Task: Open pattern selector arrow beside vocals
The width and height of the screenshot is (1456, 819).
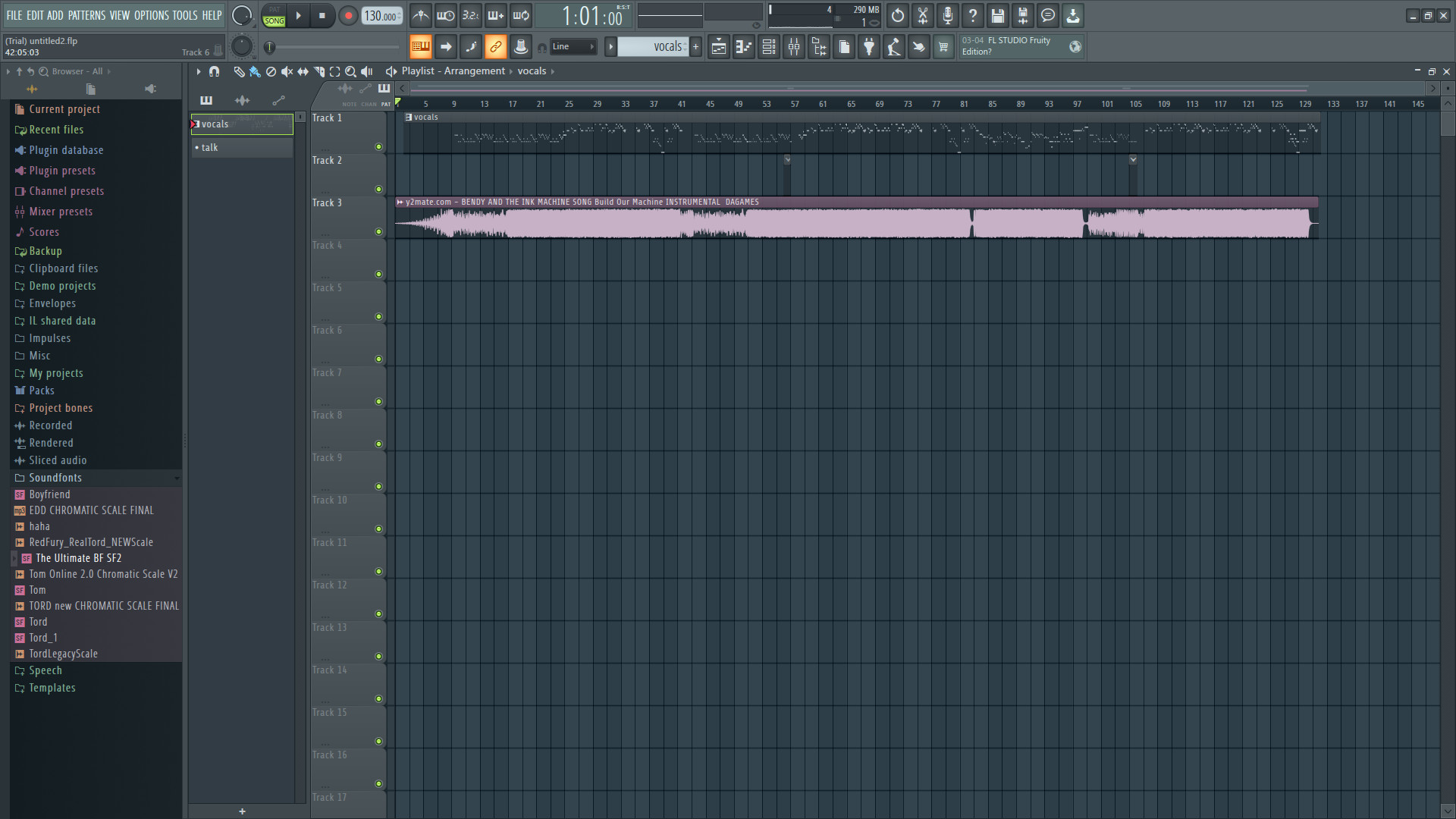Action: tap(610, 46)
